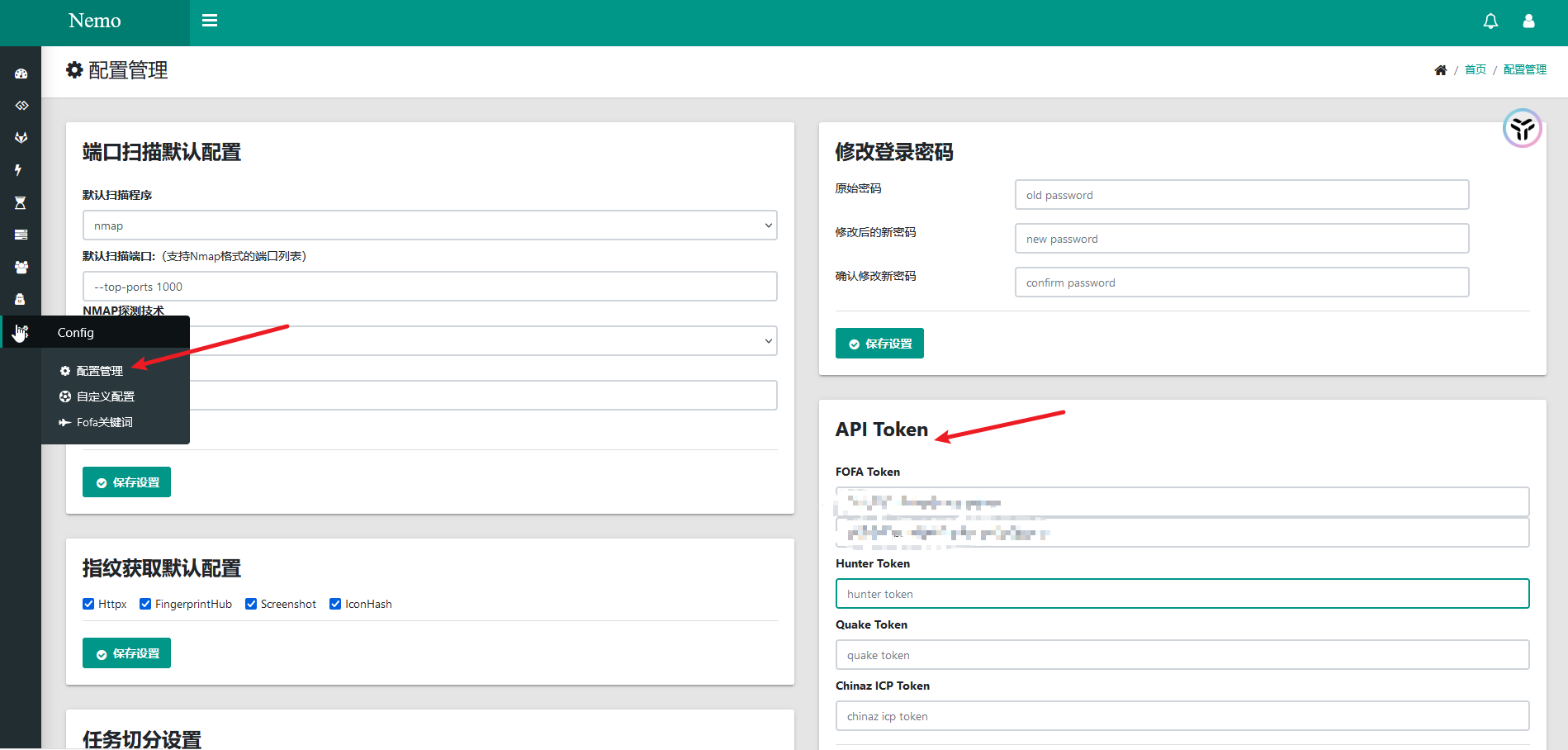Click the chinaz icp token input
This screenshot has width=1568, height=750.
pyautogui.click(x=1182, y=716)
